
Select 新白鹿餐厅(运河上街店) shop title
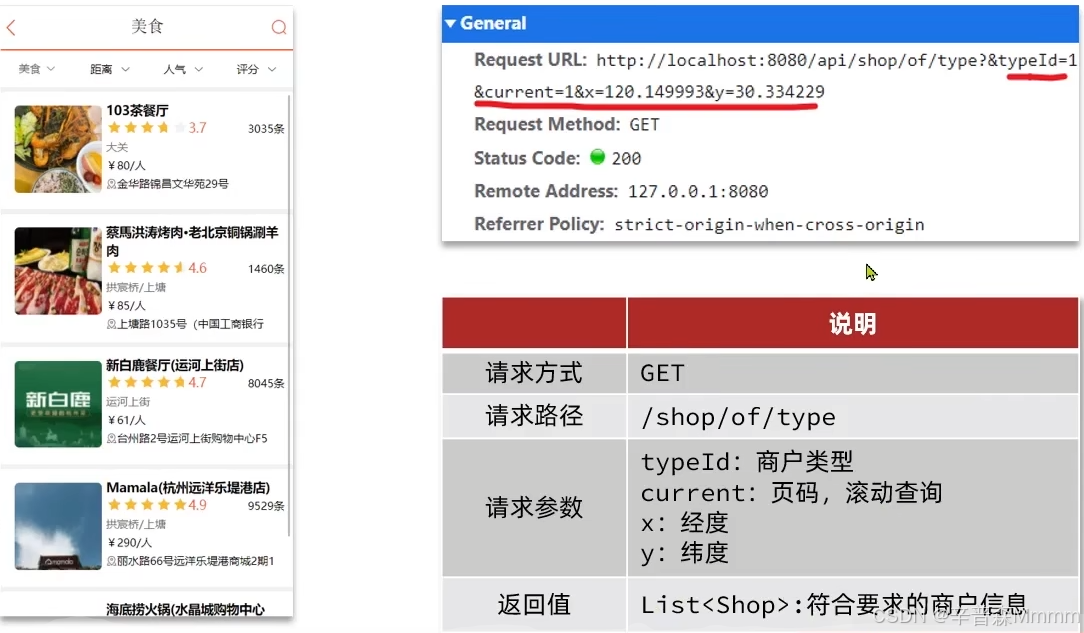175,365
